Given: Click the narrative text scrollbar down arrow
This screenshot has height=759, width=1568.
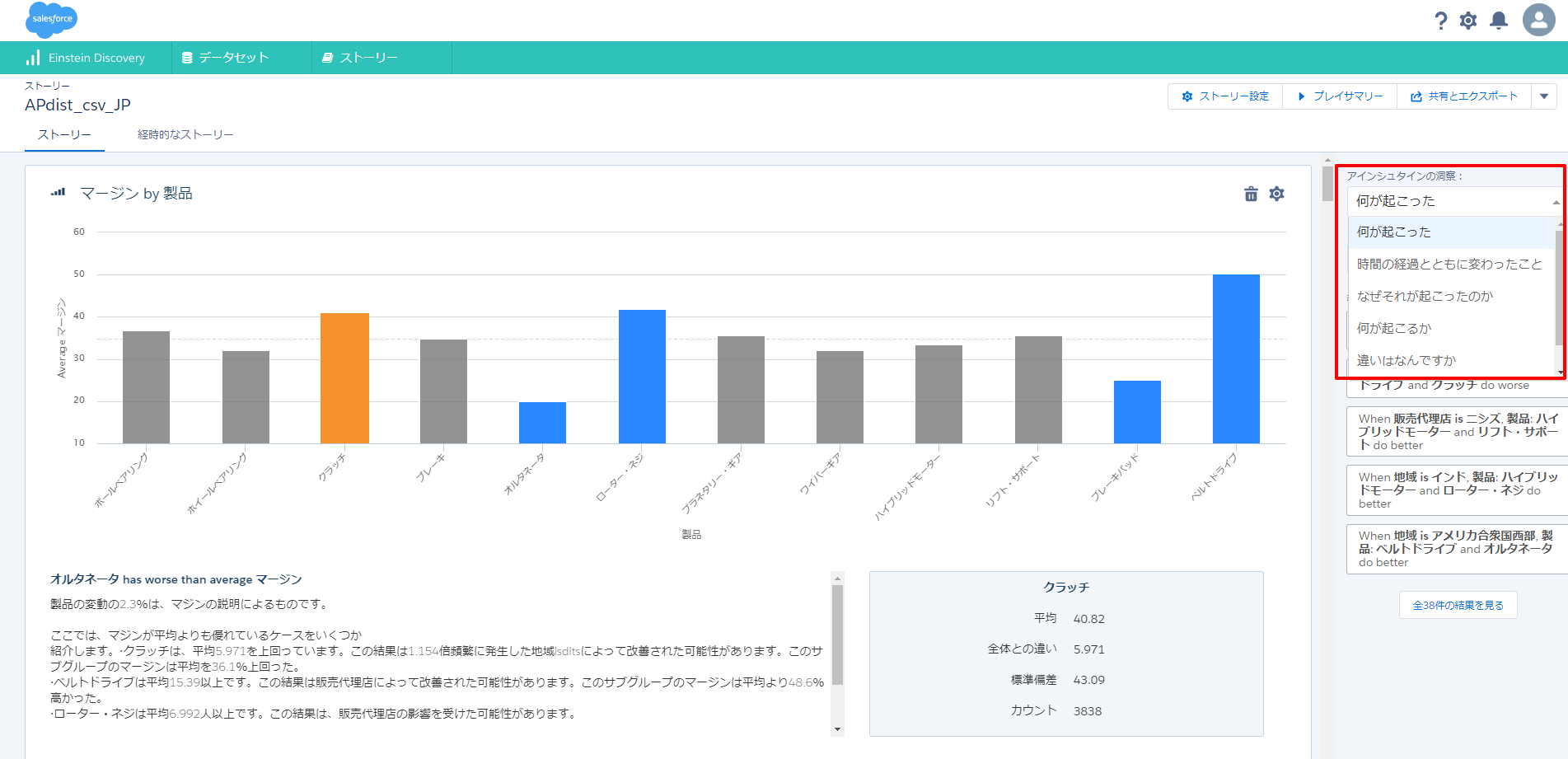Looking at the screenshot, I should click(x=837, y=729).
